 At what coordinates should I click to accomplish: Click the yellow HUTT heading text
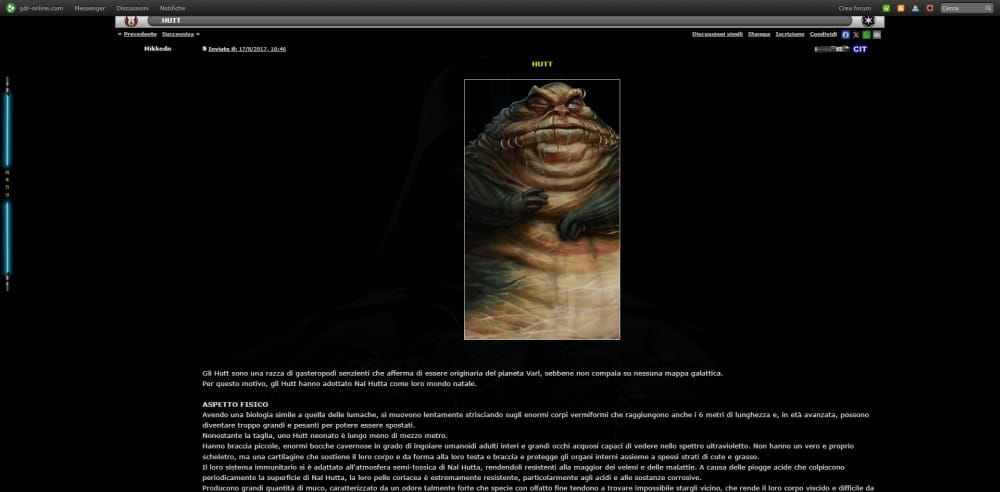[542, 64]
